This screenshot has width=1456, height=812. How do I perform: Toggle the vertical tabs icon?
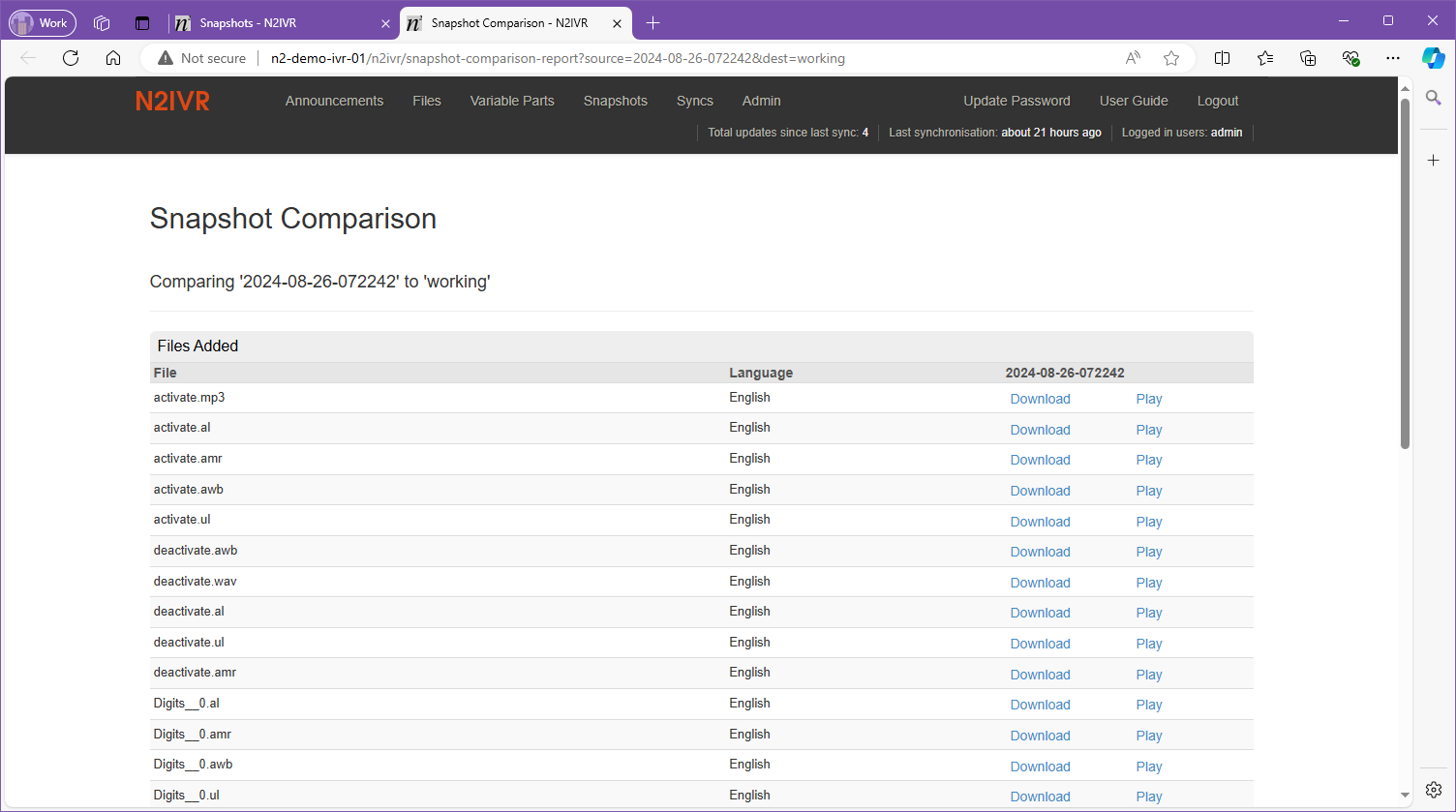click(142, 23)
